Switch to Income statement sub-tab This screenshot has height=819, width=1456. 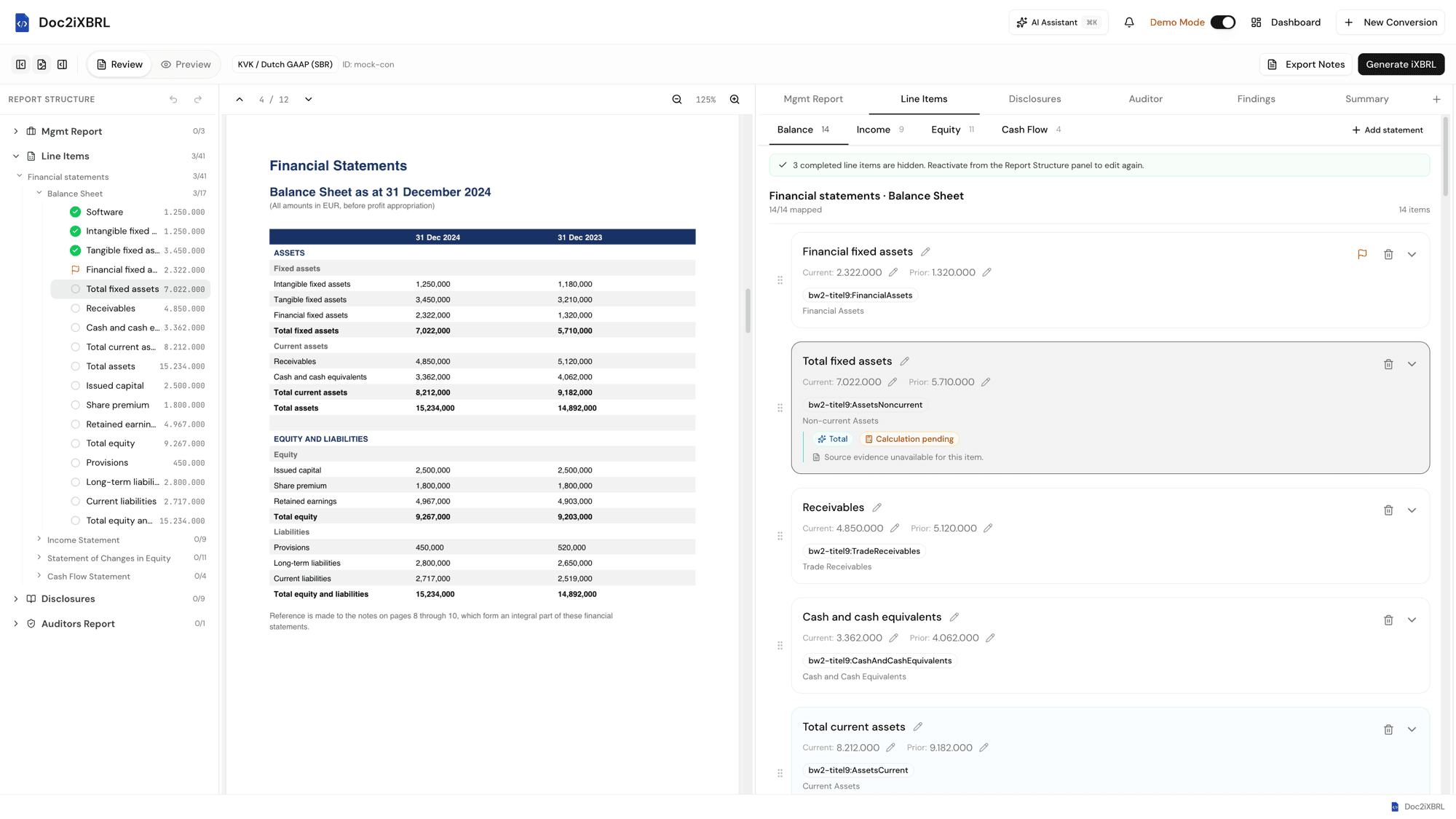pyautogui.click(x=879, y=130)
